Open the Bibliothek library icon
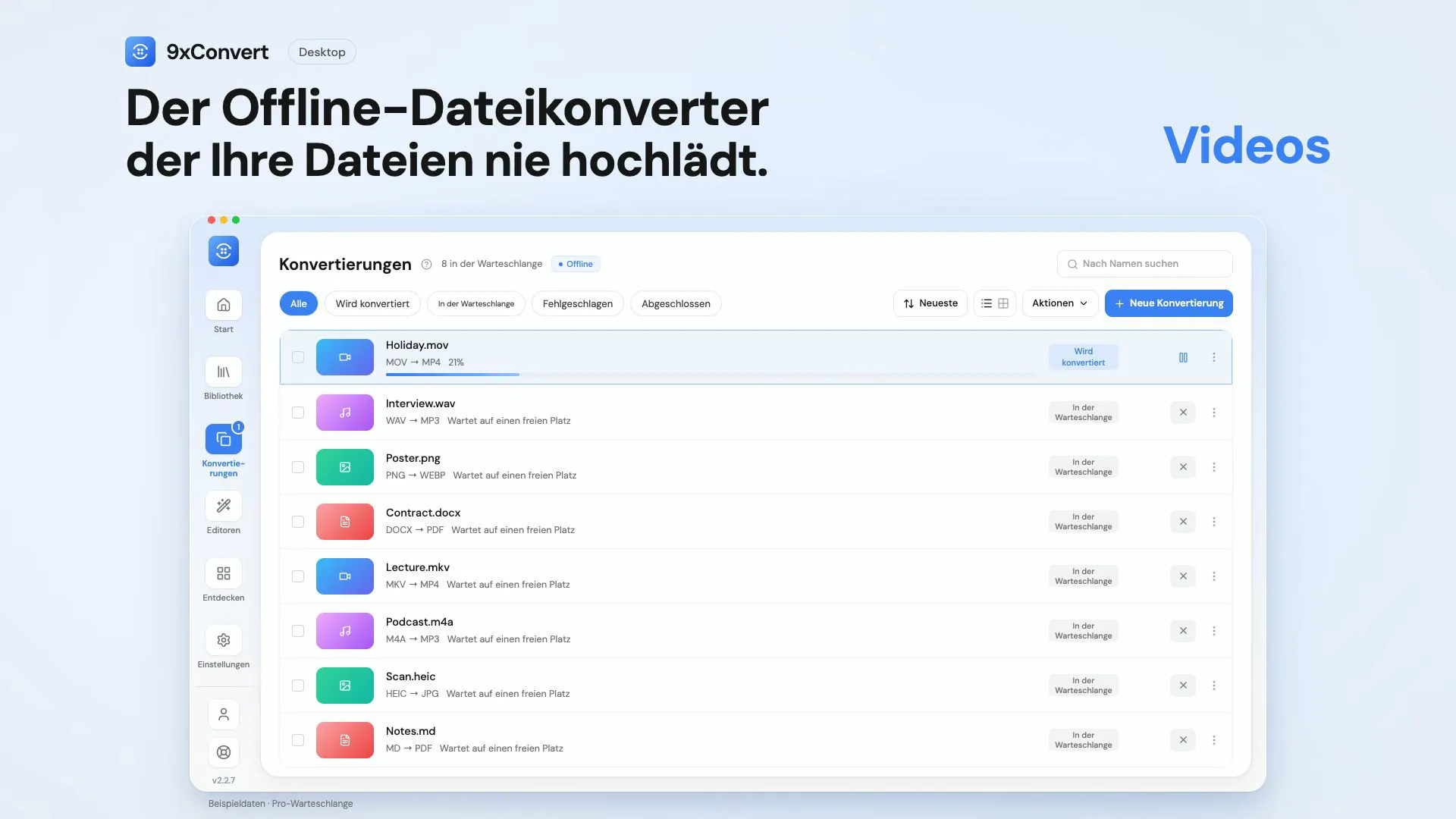 223,372
